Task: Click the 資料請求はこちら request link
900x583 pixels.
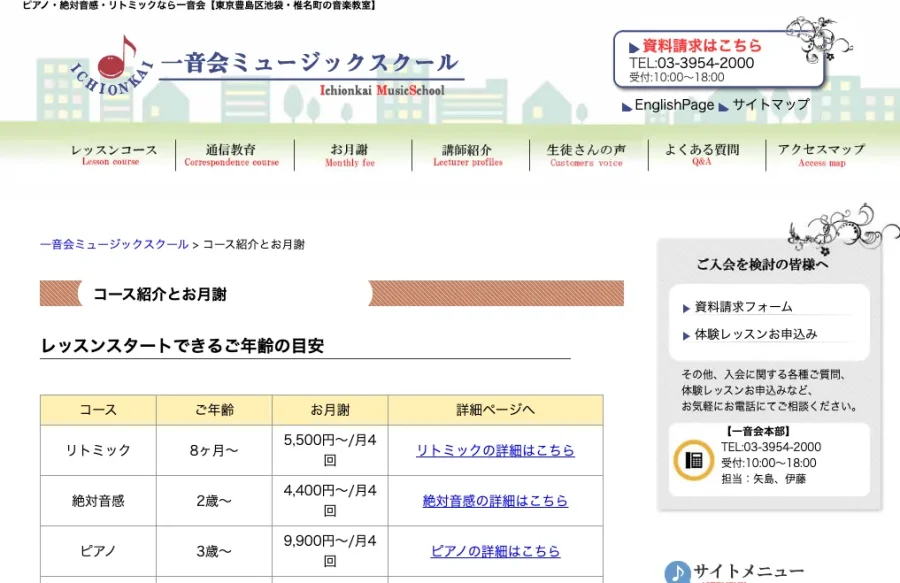Action: pos(702,45)
